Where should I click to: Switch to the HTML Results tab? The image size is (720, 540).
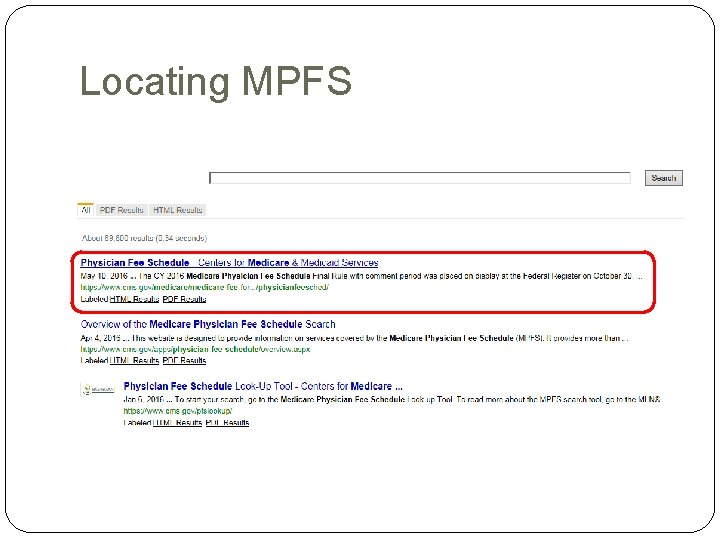click(x=177, y=210)
